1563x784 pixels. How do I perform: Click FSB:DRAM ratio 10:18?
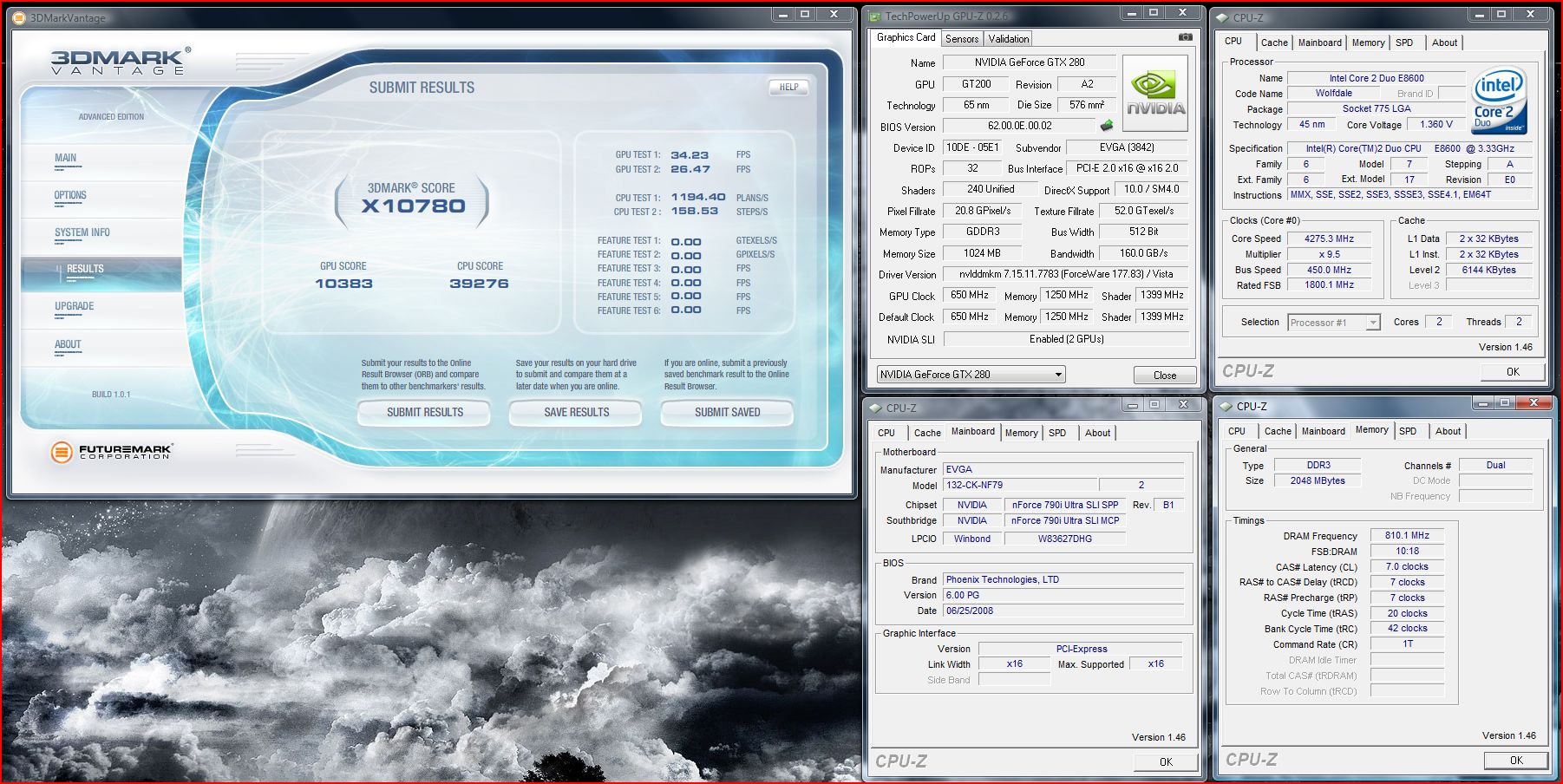coord(1407,551)
